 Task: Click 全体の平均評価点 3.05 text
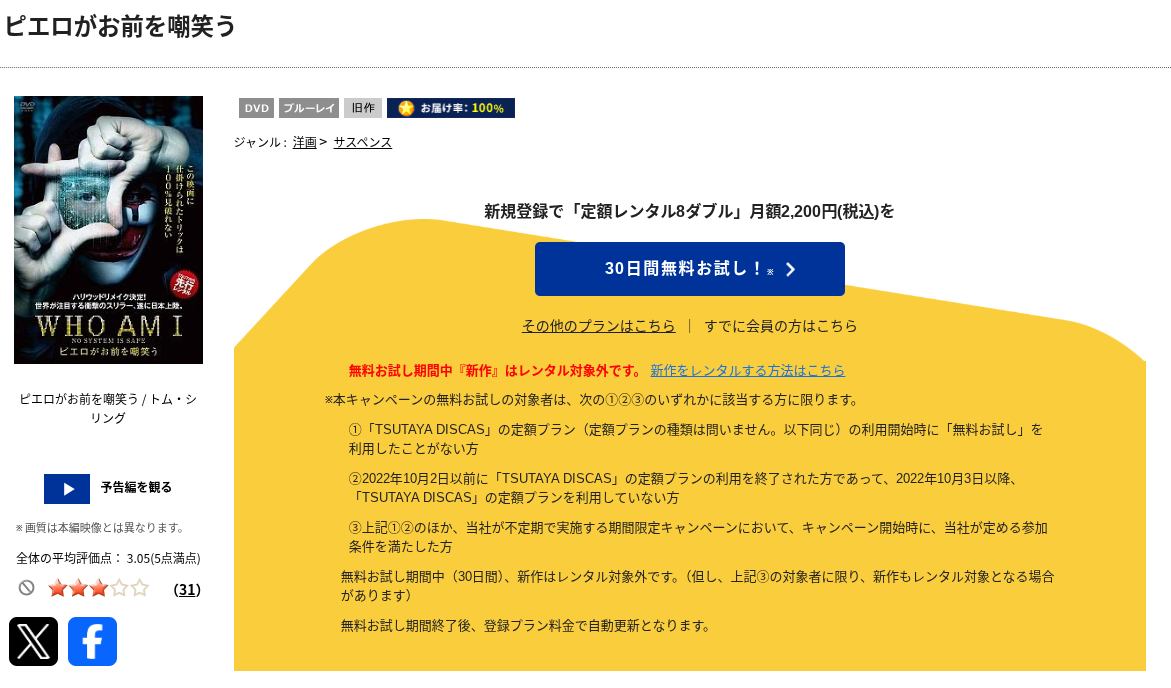click(x=108, y=558)
